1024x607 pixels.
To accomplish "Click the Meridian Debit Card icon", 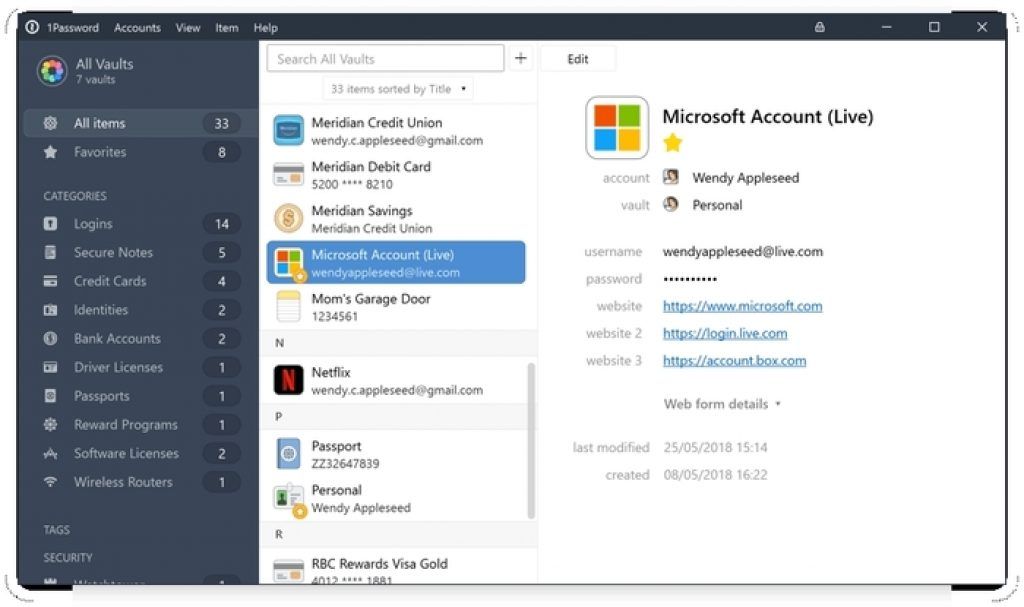I will [288, 174].
